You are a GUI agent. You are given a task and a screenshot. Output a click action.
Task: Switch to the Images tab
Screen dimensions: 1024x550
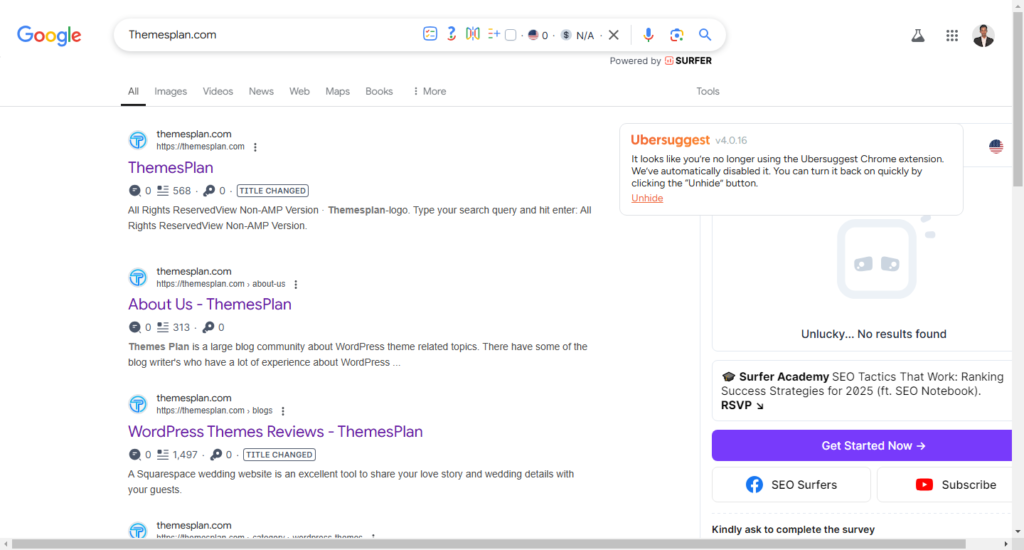(x=170, y=91)
